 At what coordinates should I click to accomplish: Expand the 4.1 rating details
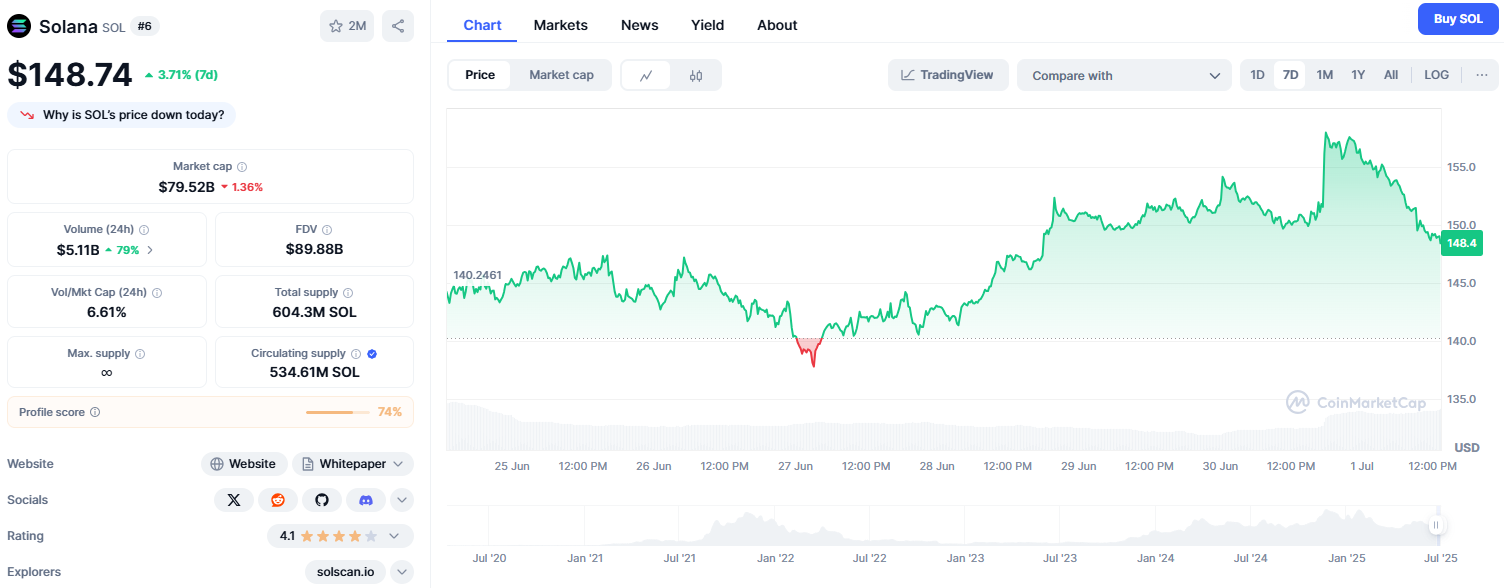pos(340,536)
